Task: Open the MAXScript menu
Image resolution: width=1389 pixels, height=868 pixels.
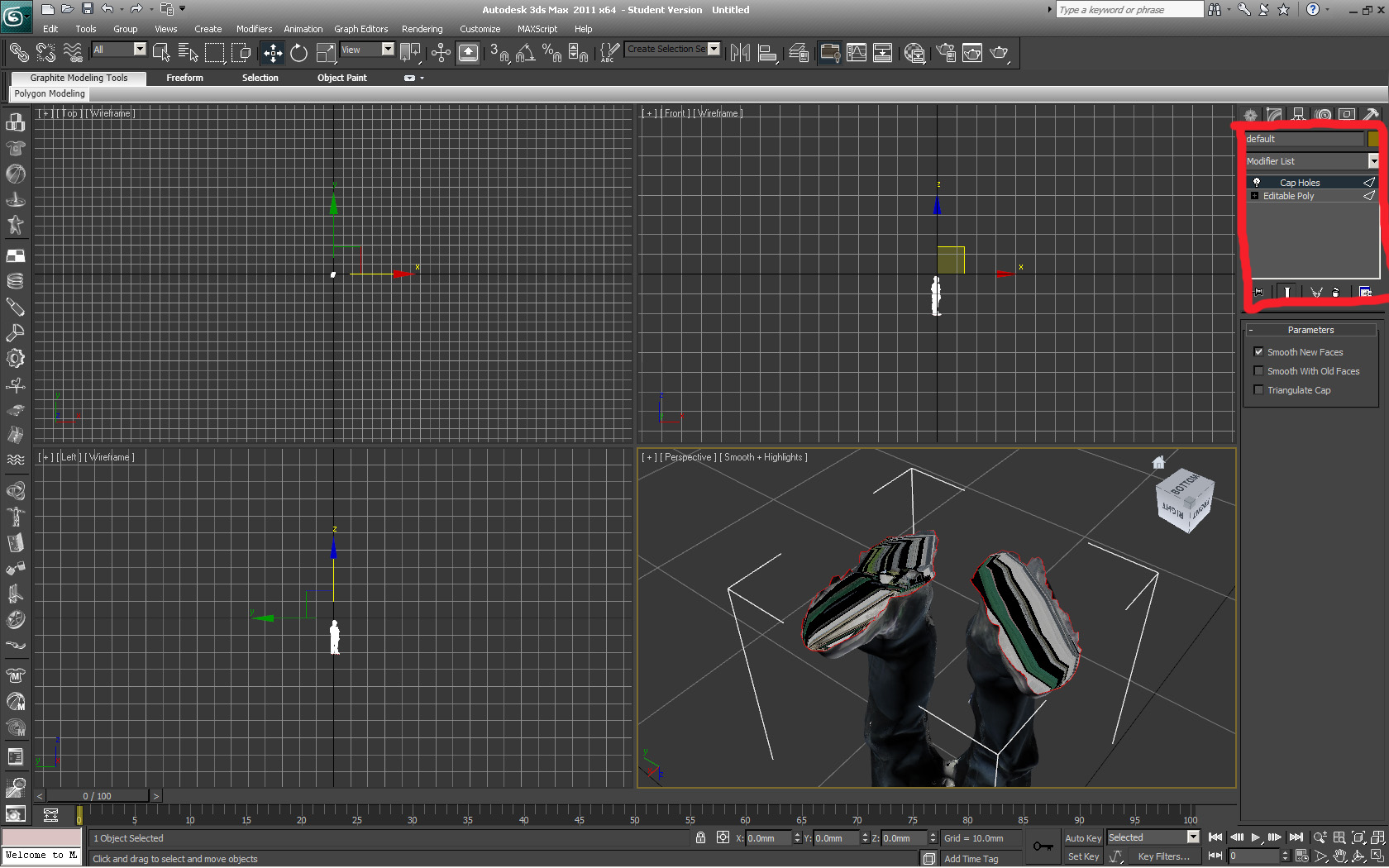Action: point(537,29)
